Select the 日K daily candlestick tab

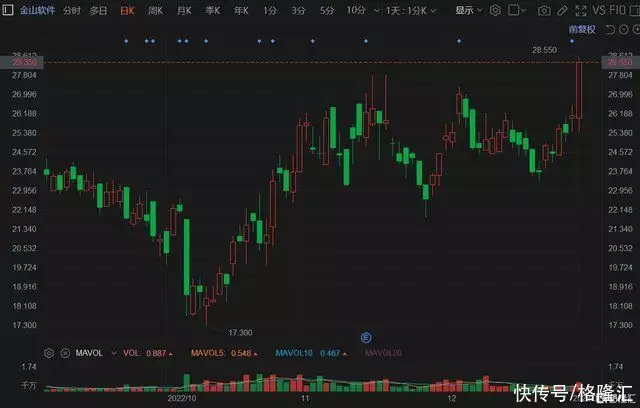pos(127,11)
